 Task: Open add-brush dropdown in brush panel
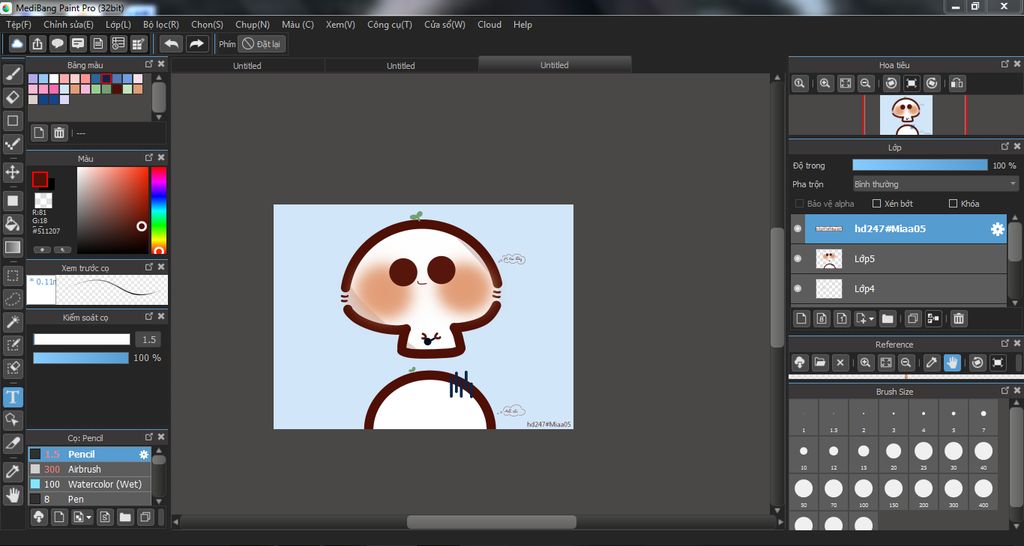point(89,517)
